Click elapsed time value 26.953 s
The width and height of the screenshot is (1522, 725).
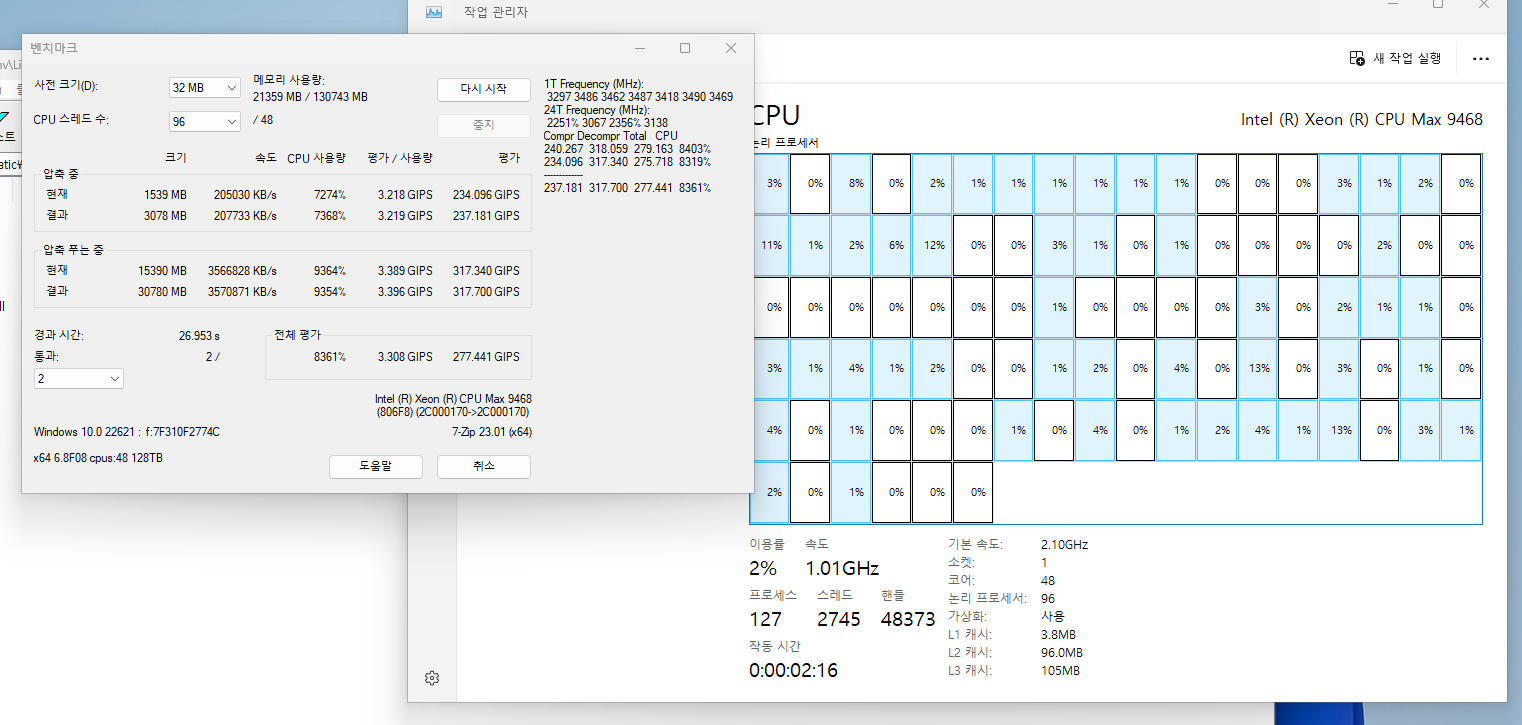coord(199,336)
